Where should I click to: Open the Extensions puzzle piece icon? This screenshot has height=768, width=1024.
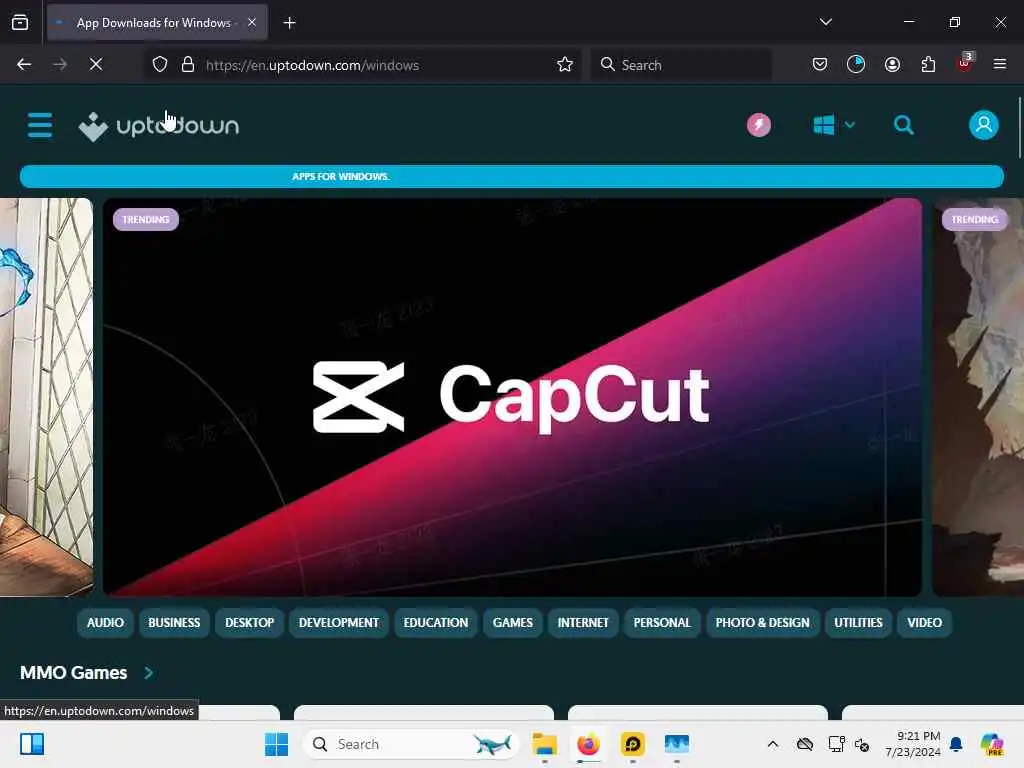[x=928, y=64]
